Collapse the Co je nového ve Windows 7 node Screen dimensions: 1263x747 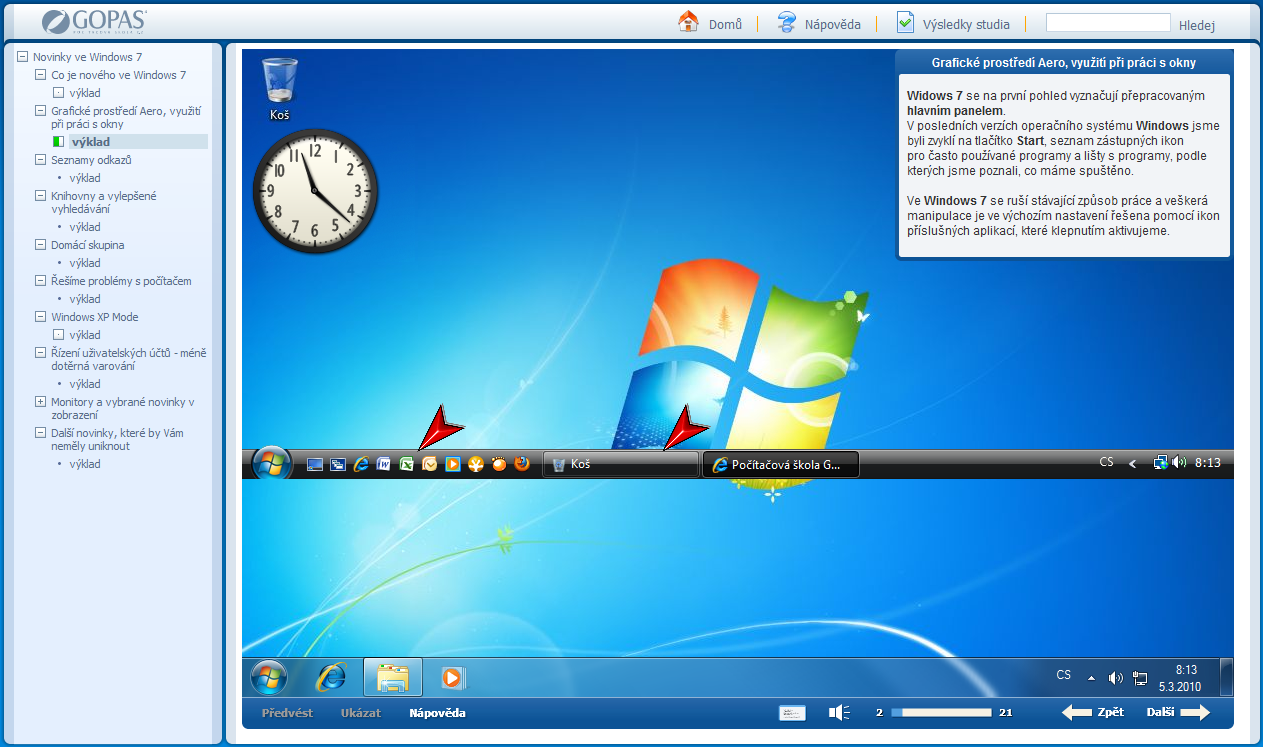pyautogui.click(x=40, y=75)
